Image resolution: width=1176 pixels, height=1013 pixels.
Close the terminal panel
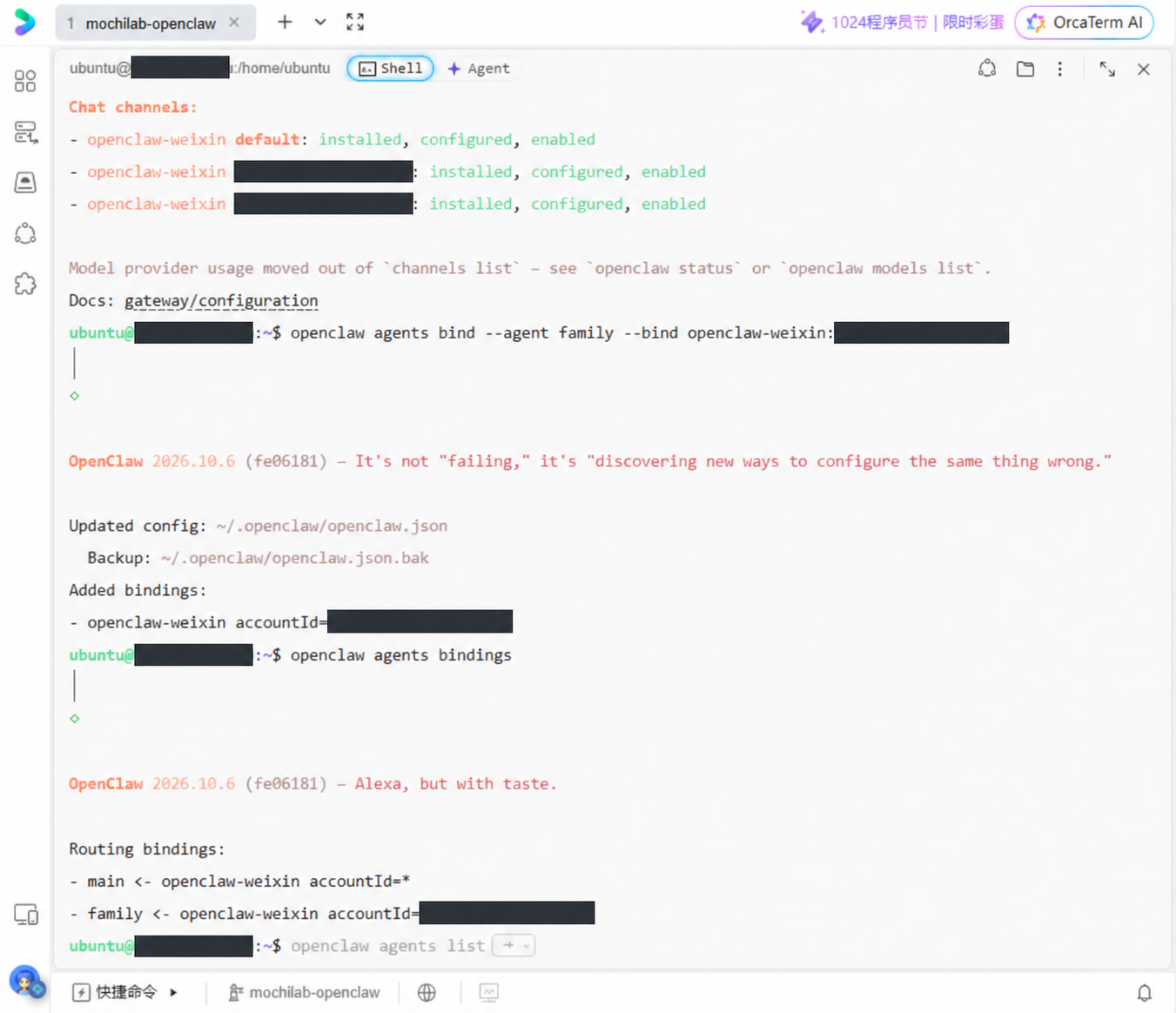point(1144,69)
